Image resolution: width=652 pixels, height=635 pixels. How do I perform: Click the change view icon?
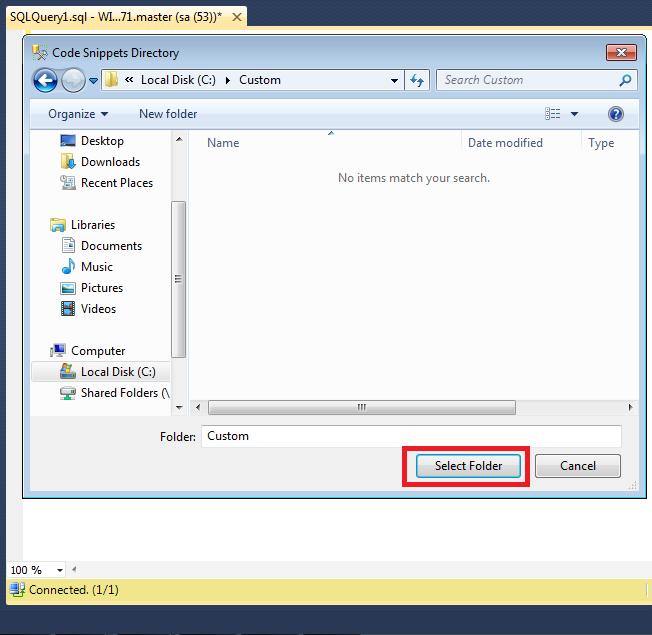(553, 114)
